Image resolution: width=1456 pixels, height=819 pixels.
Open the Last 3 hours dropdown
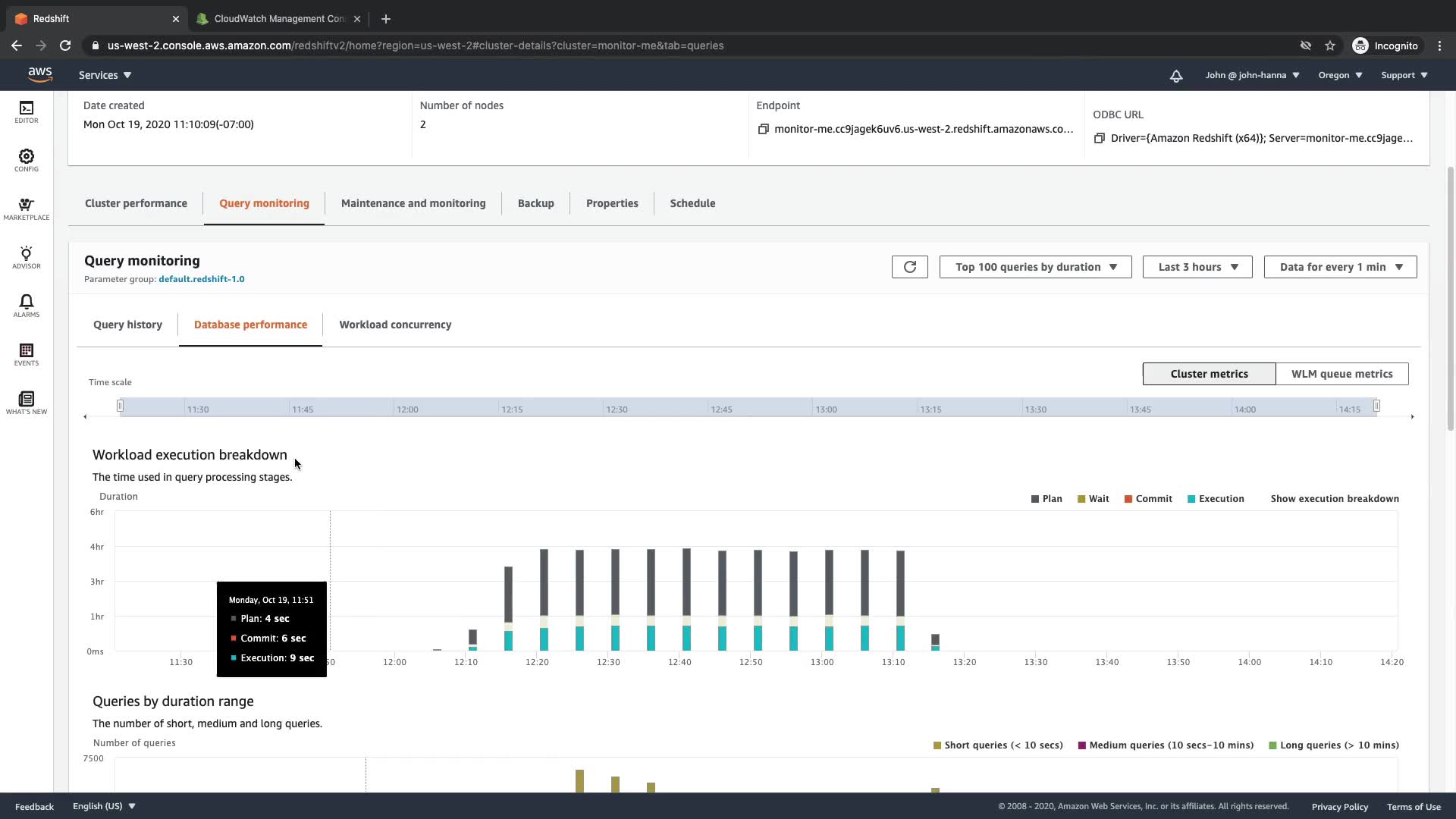(x=1197, y=267)
